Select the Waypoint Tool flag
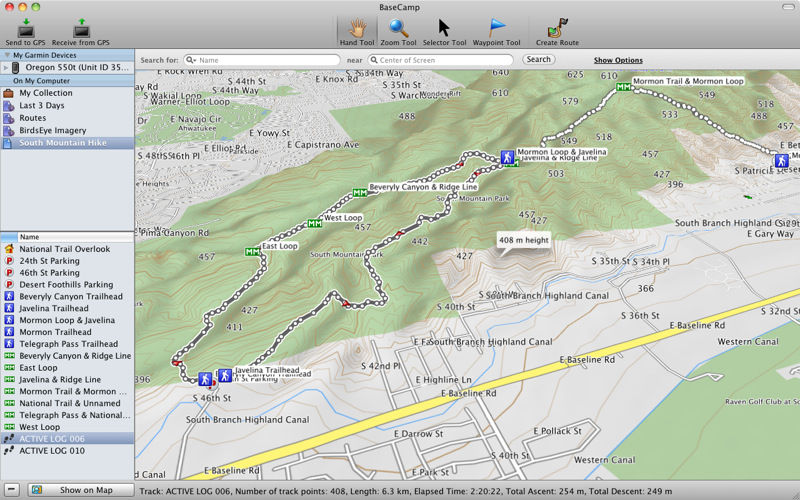Image resolution: width=800 pixels, height=500 pixels. pos(496,28)
